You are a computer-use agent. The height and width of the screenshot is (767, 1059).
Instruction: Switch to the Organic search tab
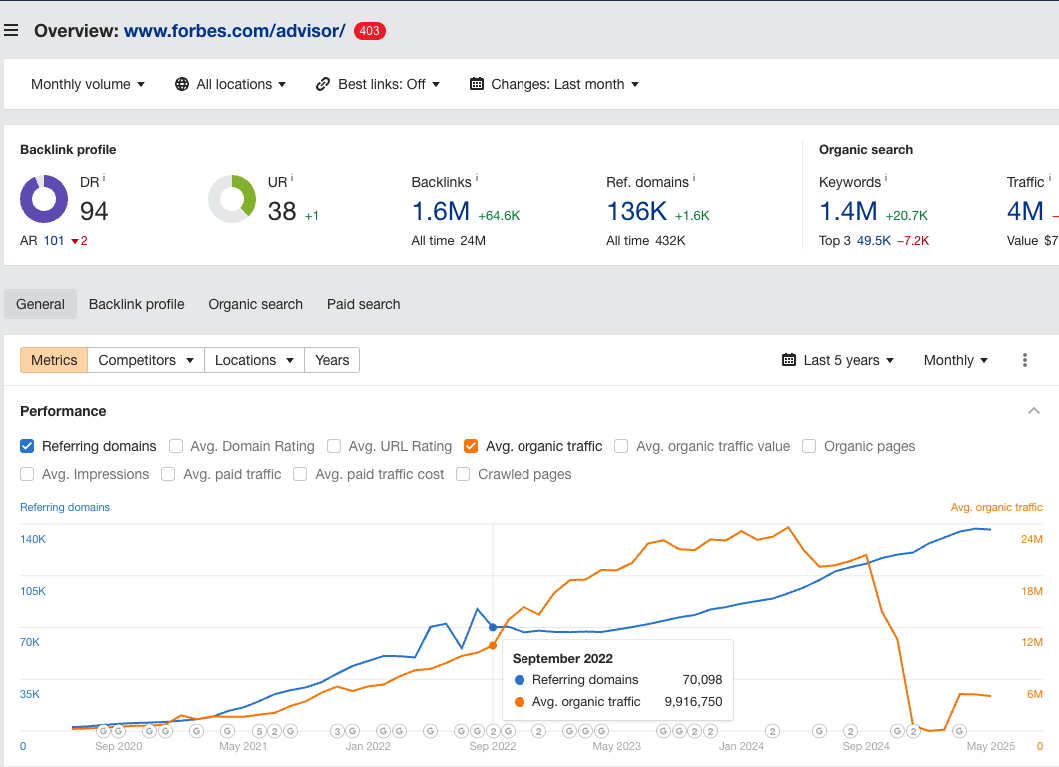tap(255, 304)
